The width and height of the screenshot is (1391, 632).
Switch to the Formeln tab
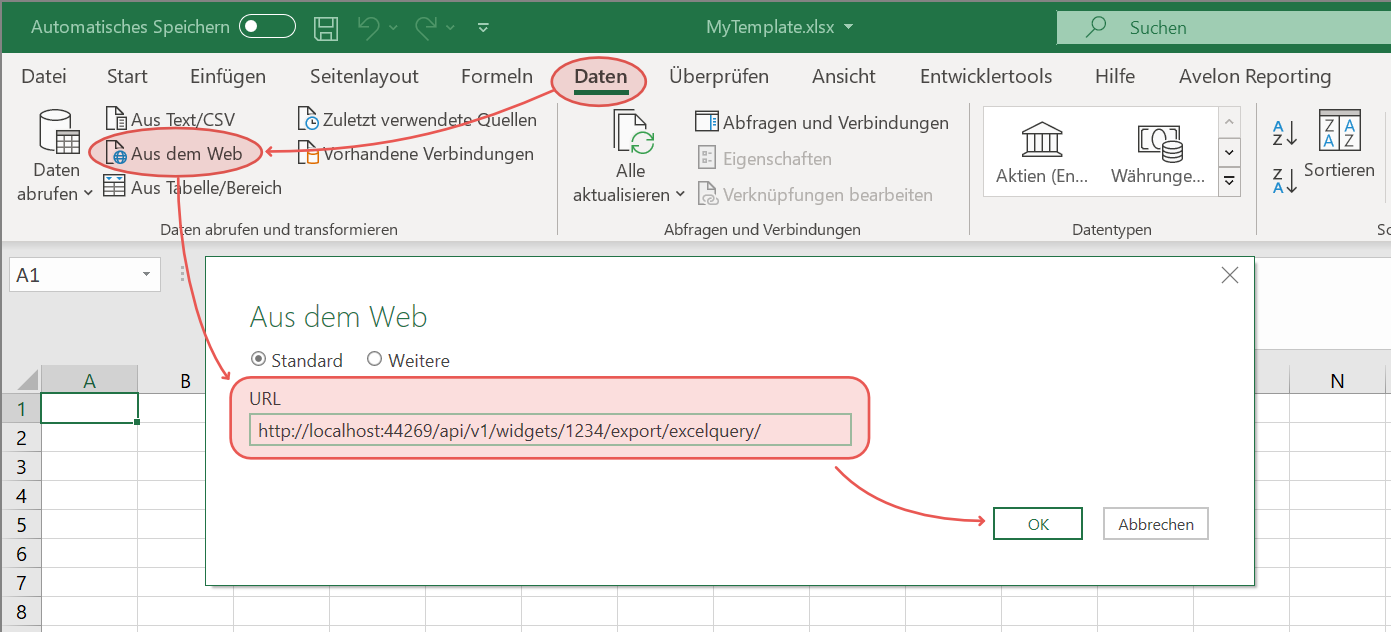pyautogui.click(x=497, y=76)
